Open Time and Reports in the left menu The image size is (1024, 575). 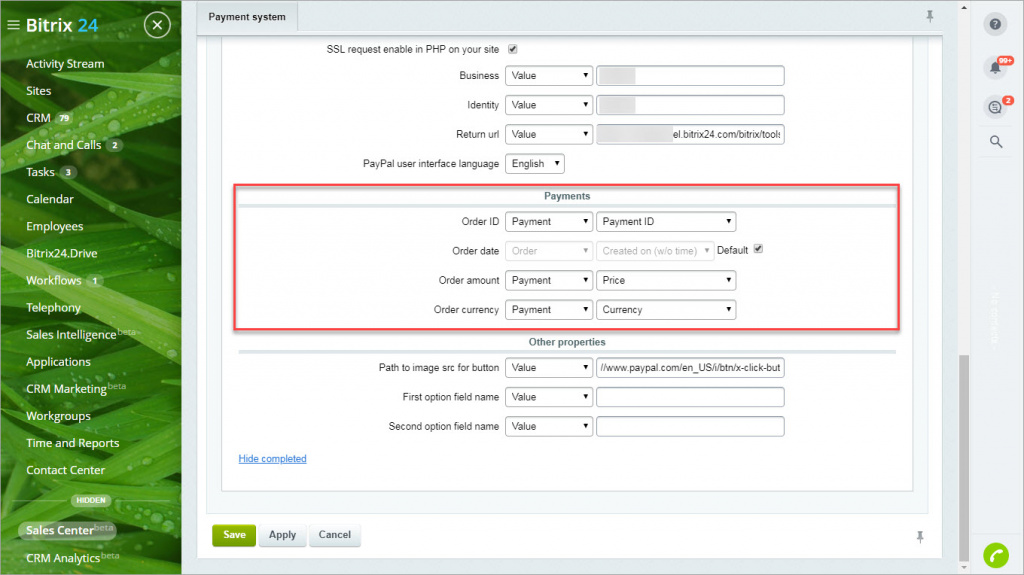tap(72, 443)
